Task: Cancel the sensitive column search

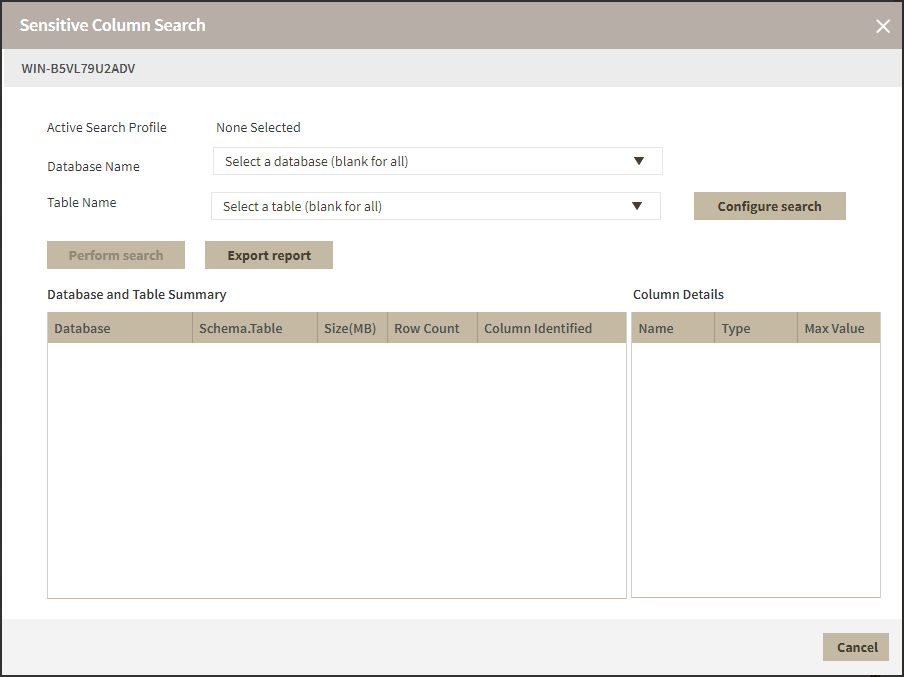Action: [x=856, y=647]
